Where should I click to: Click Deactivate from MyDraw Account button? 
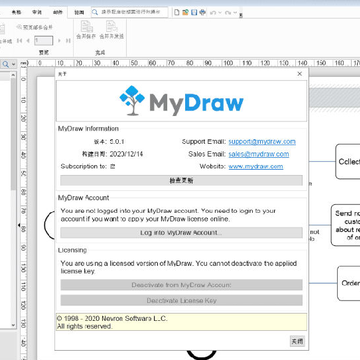pyautogui.click(x=181, y=285)
